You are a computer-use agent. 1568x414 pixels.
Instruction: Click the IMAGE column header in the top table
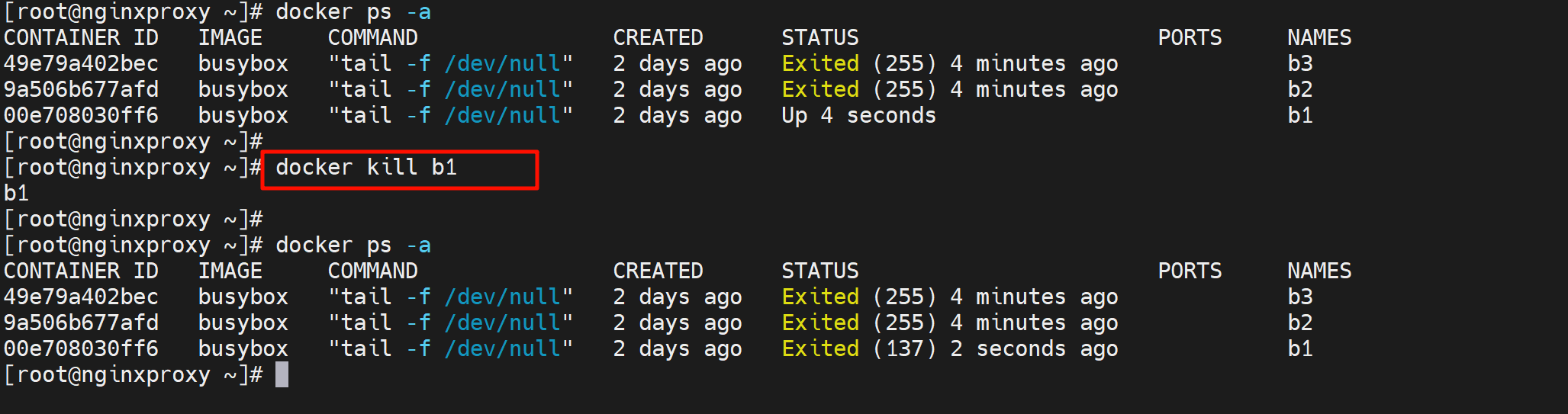[230, 38]
